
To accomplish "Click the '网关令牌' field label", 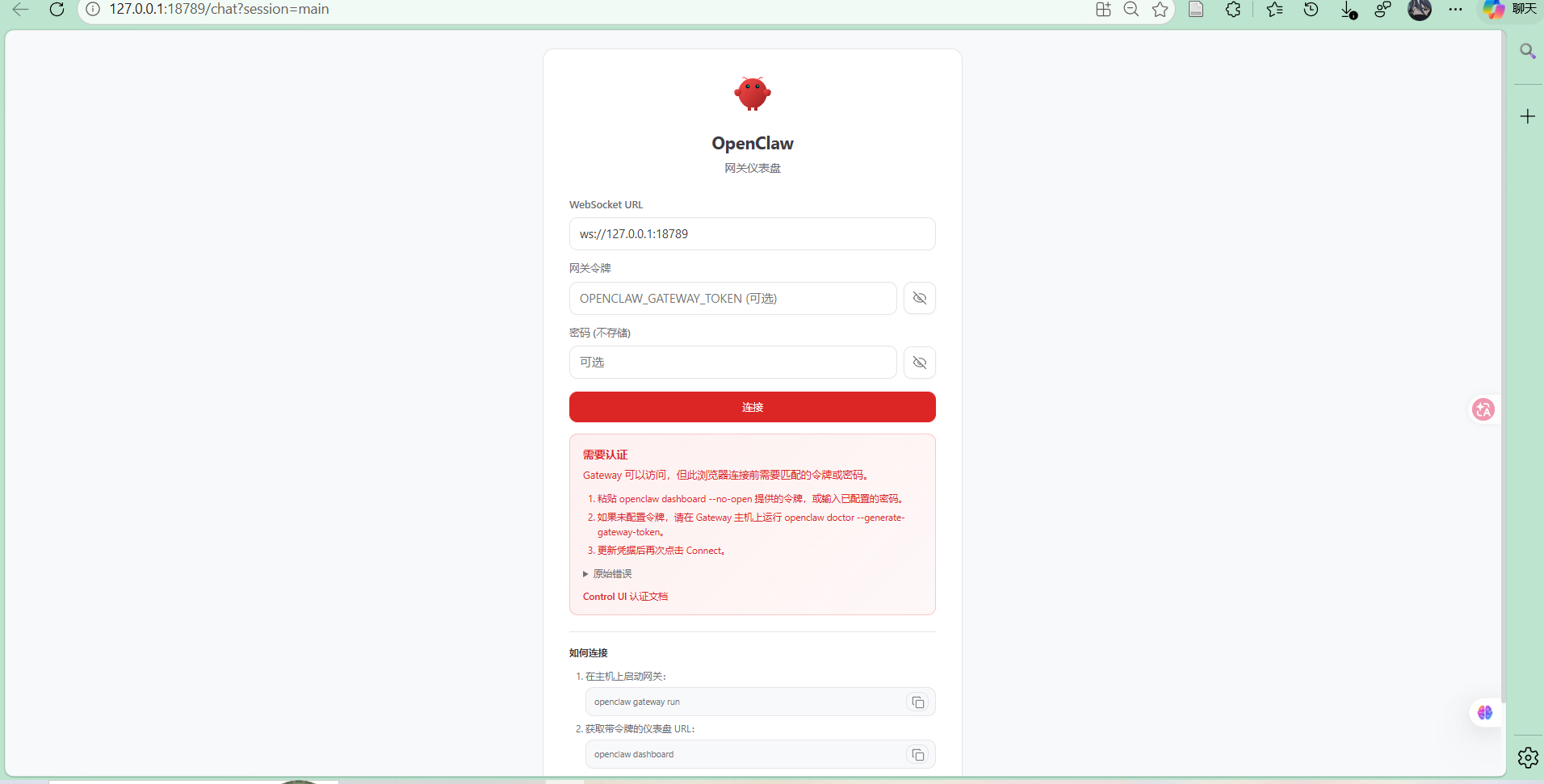I will coord(590,268).
